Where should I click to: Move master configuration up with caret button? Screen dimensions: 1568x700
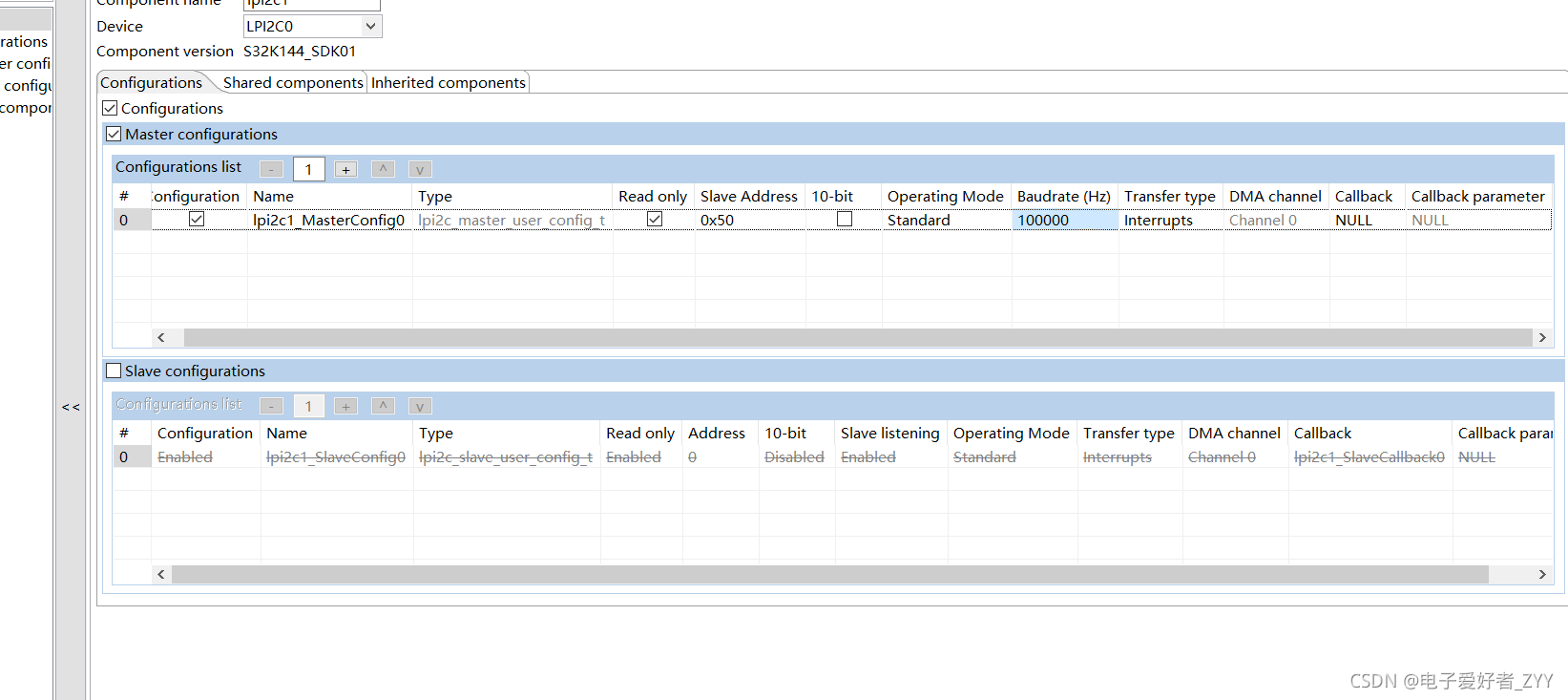383,169
